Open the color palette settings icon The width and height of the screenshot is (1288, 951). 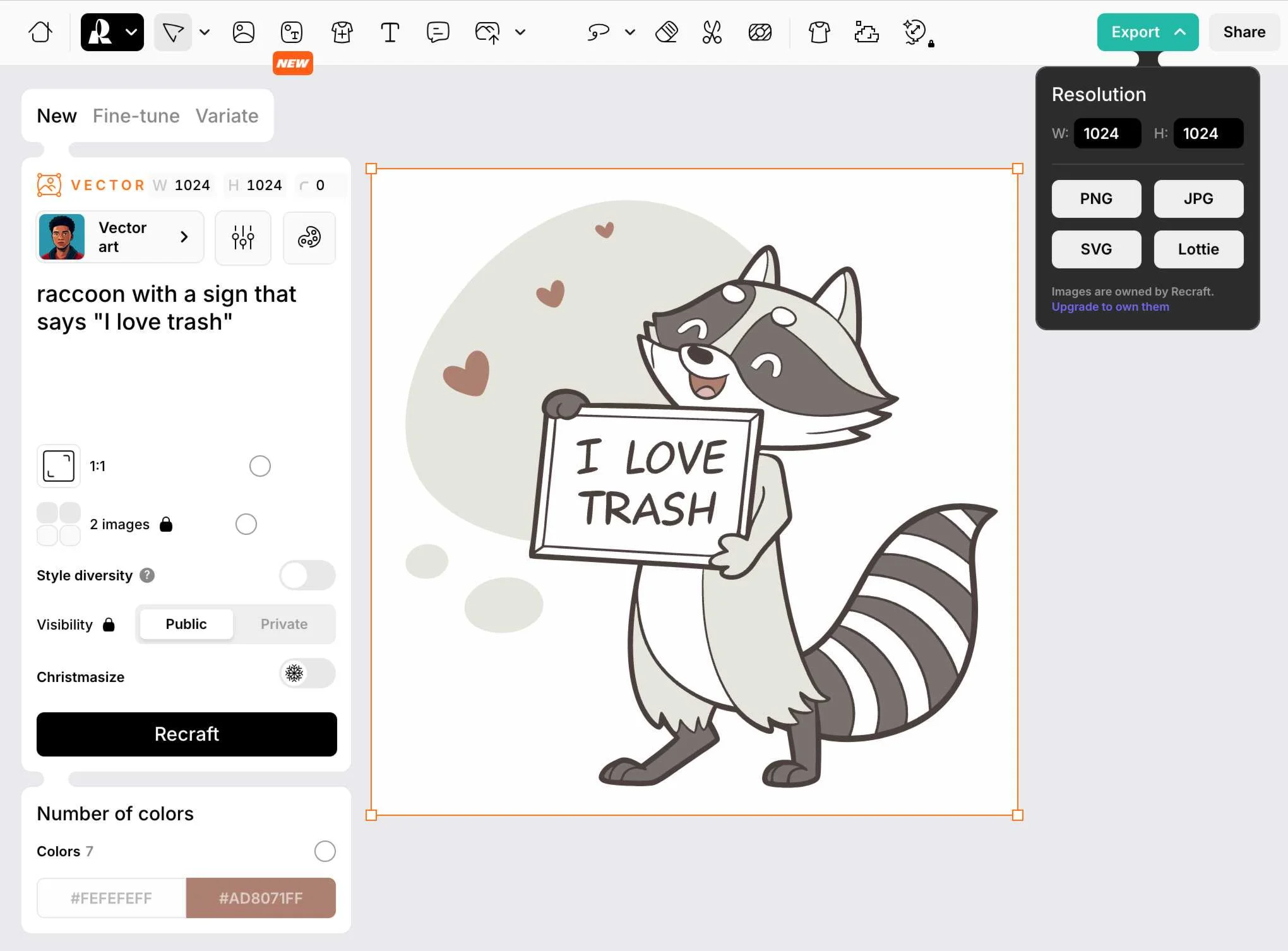(x=309, y=237)
